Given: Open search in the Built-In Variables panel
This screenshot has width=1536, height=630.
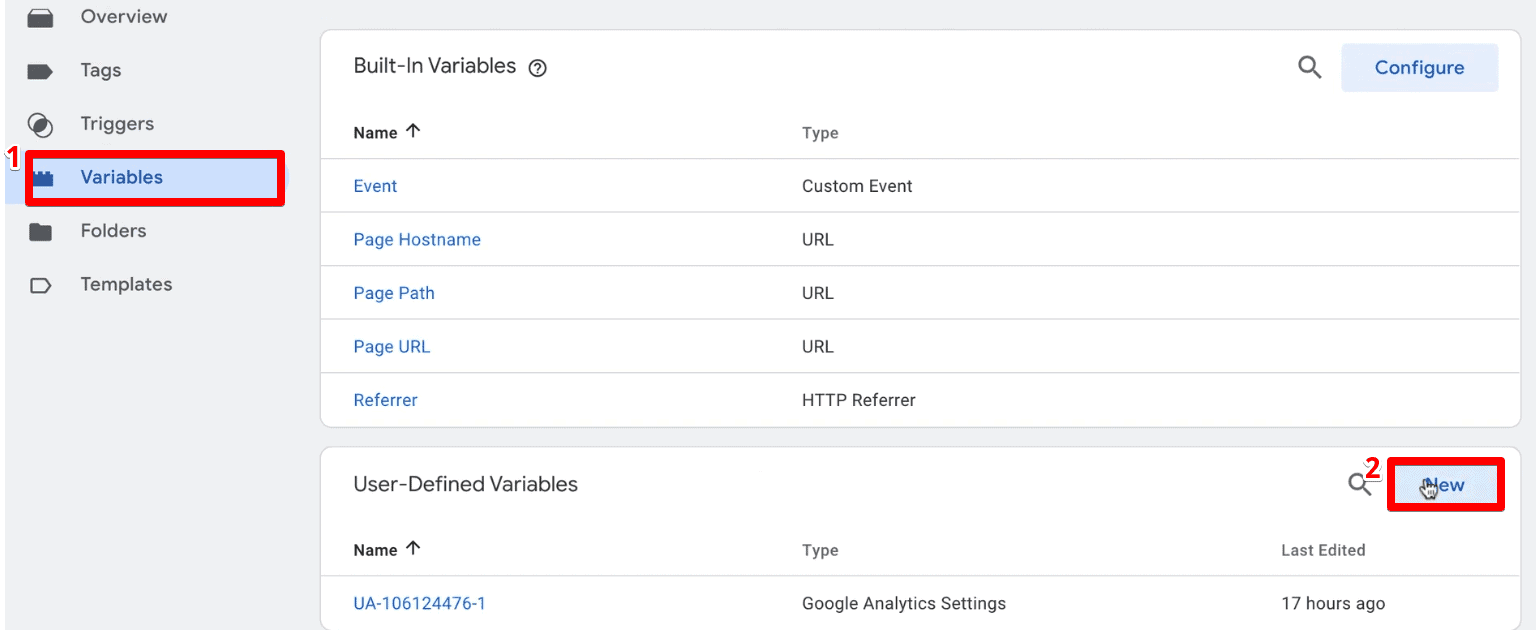Looking at the screenshot, I should pyautogui.click(x=1310, y=67).
